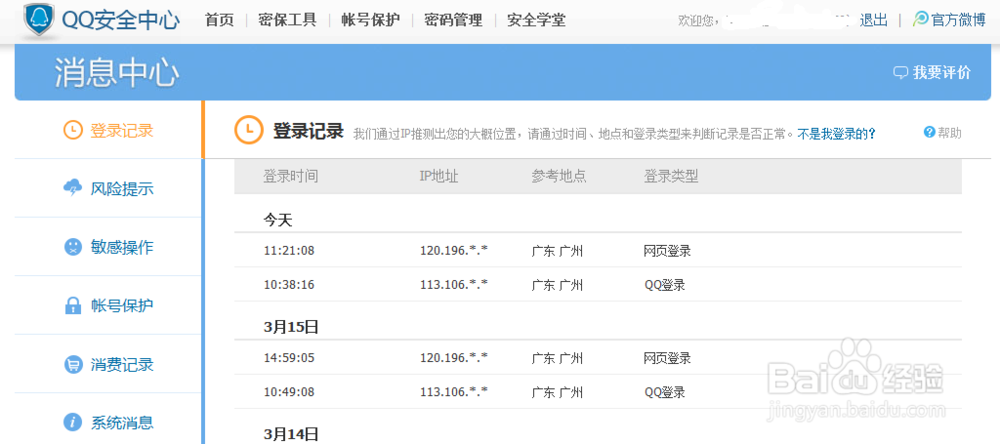The width and height of the screenshot is (1000, 444).
Task: Click the 不是我登录的? link
Action: (836, 133)
